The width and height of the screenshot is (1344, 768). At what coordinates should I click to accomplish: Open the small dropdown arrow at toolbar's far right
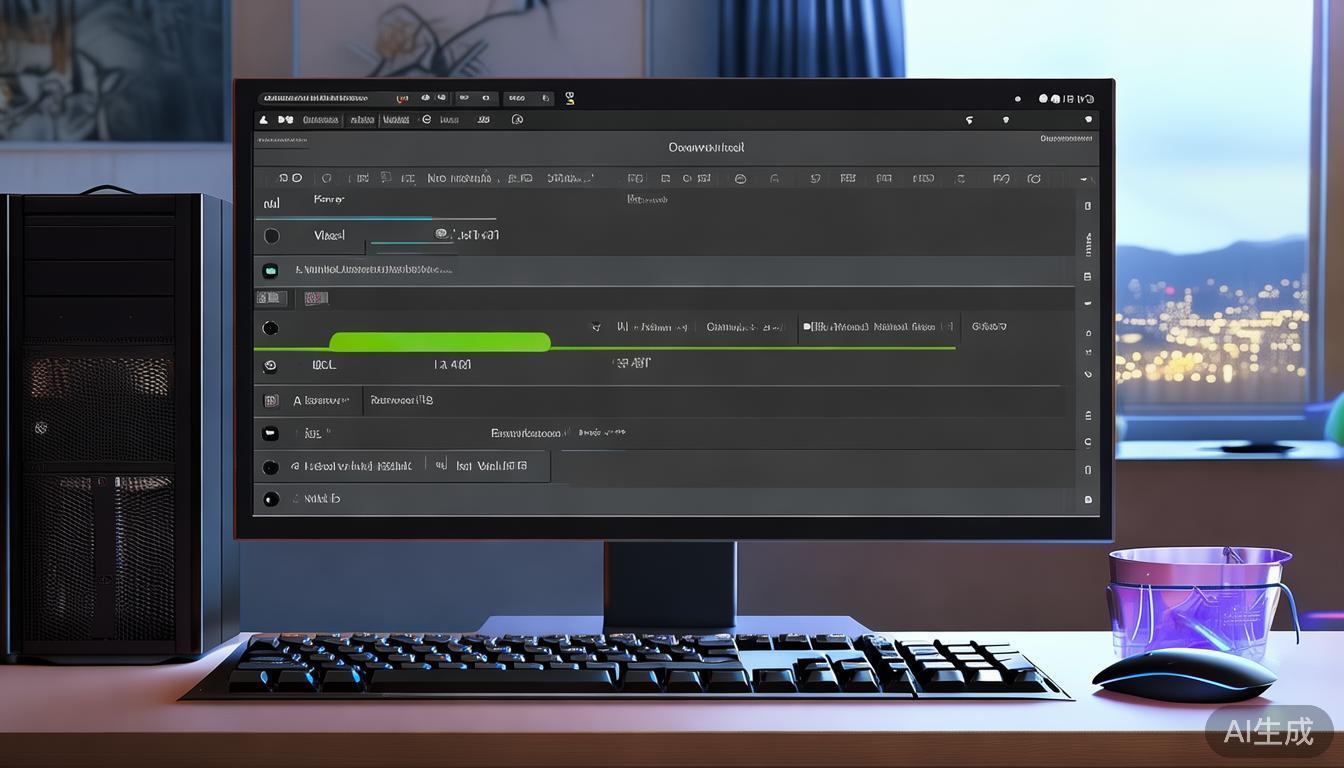point(1090,179)
